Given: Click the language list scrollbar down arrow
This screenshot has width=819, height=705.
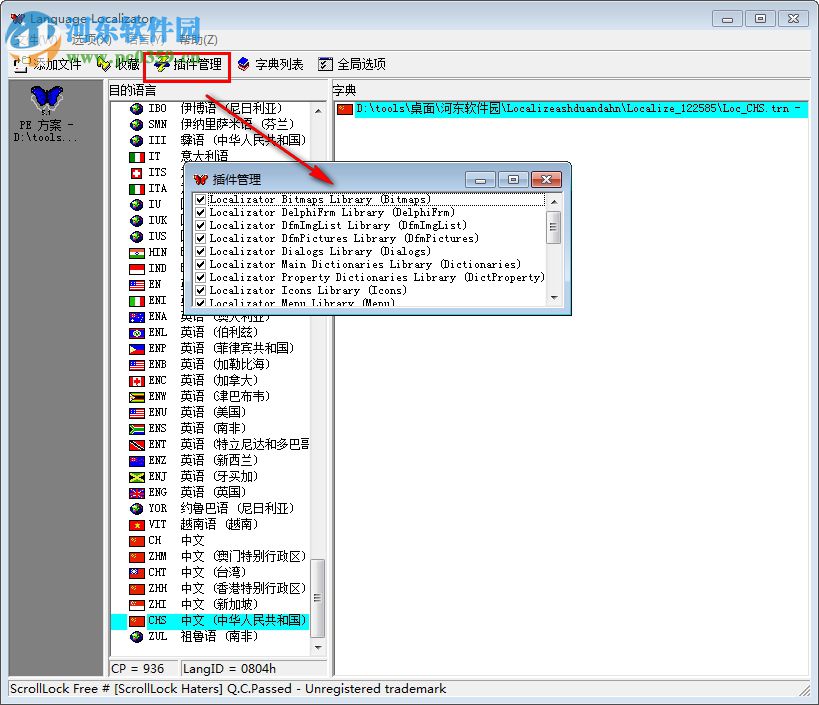Looking at the screenshot, I should [317, 649].
